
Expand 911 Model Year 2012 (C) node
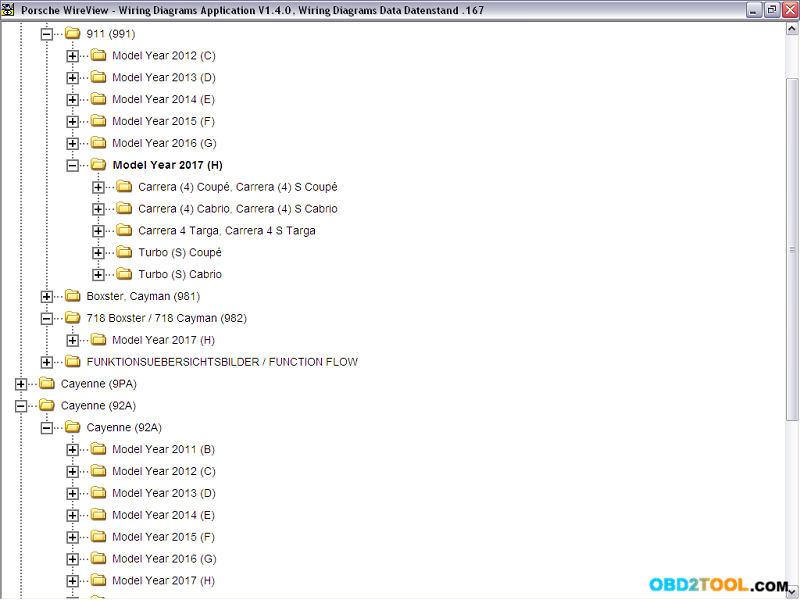pos(72,56)
